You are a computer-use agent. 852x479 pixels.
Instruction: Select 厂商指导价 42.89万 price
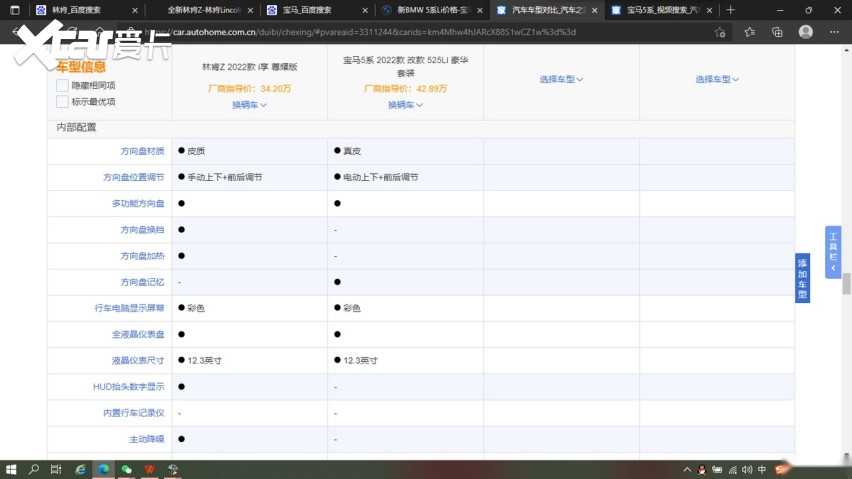pos(405,89)
